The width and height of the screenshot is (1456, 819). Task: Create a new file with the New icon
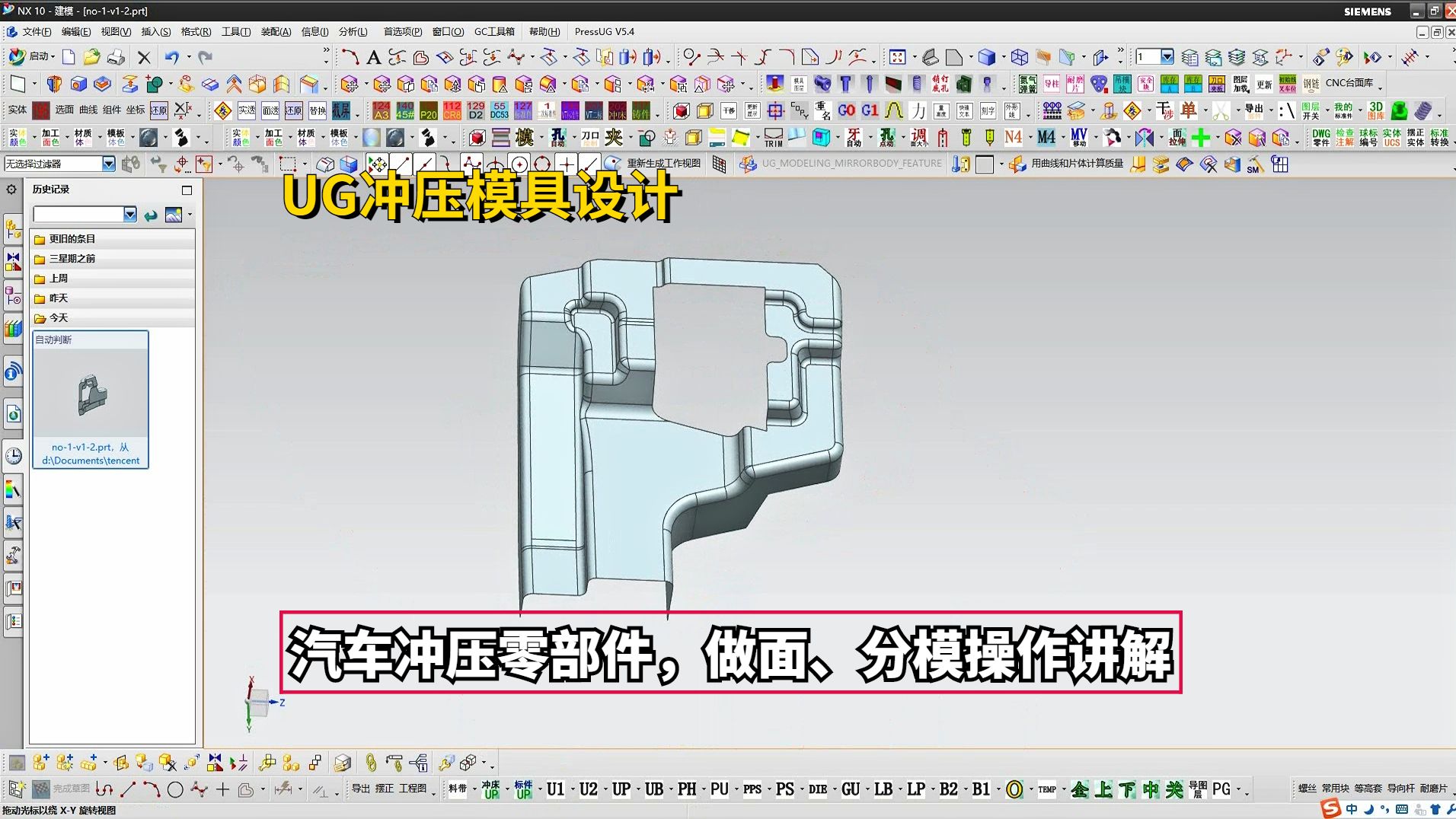click(x=69, y=57)
